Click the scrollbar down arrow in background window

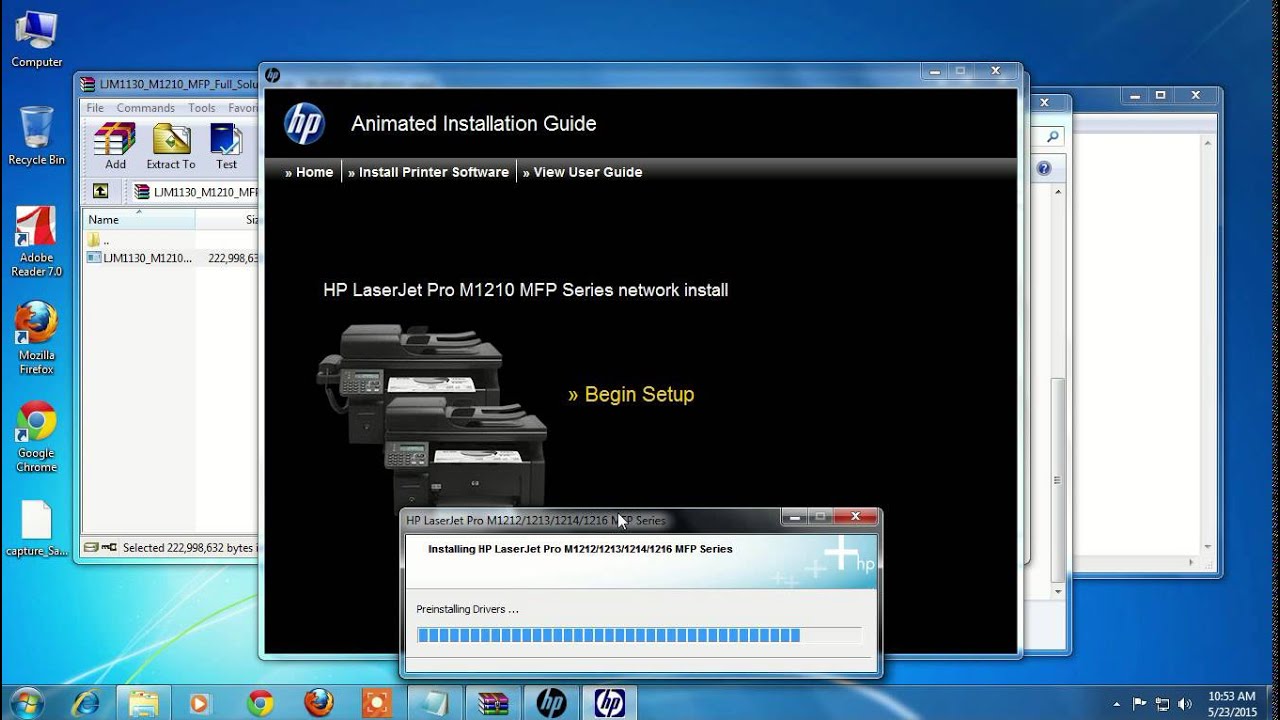click(x=1058, y=591)
